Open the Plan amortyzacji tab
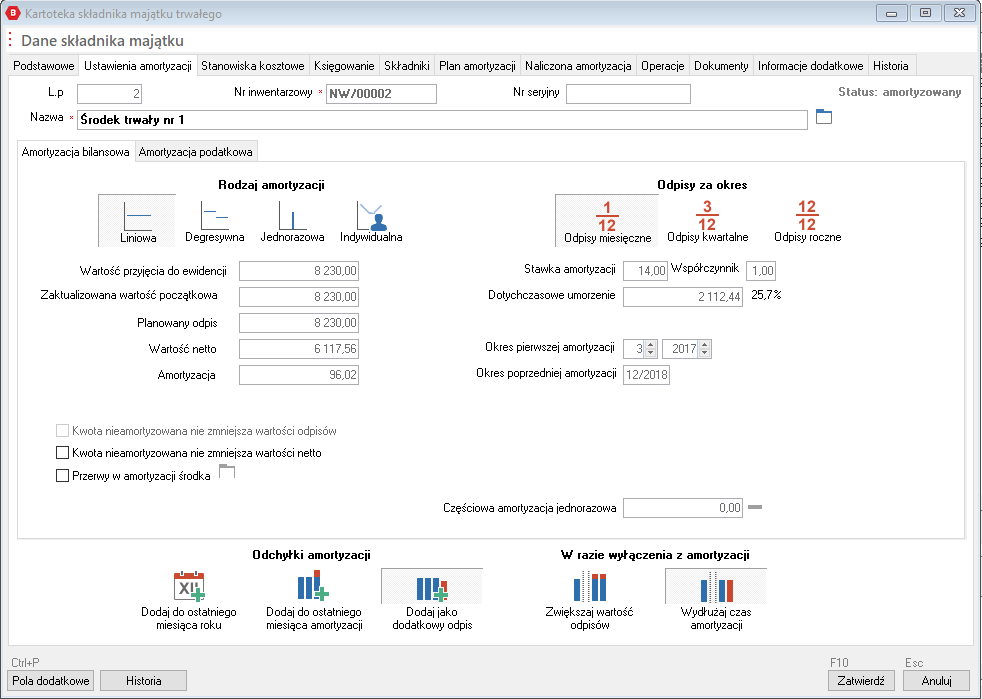This screenshot has width=982, height=699. 477,66
